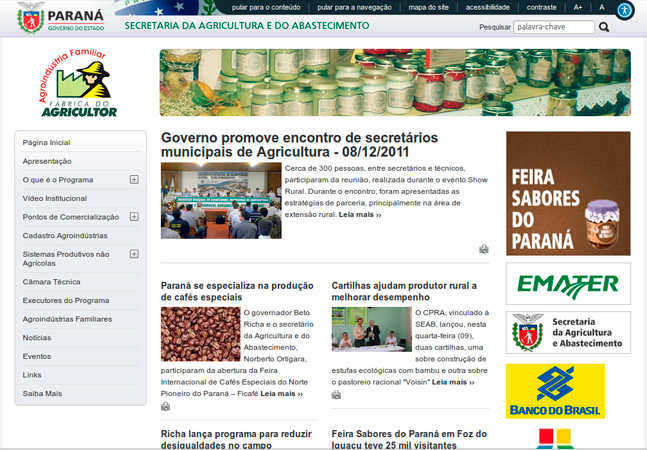Open 'Cadastro Agroindústrias' from the sidebar menu
Screen dimensions: 647x450
[66, 235]
